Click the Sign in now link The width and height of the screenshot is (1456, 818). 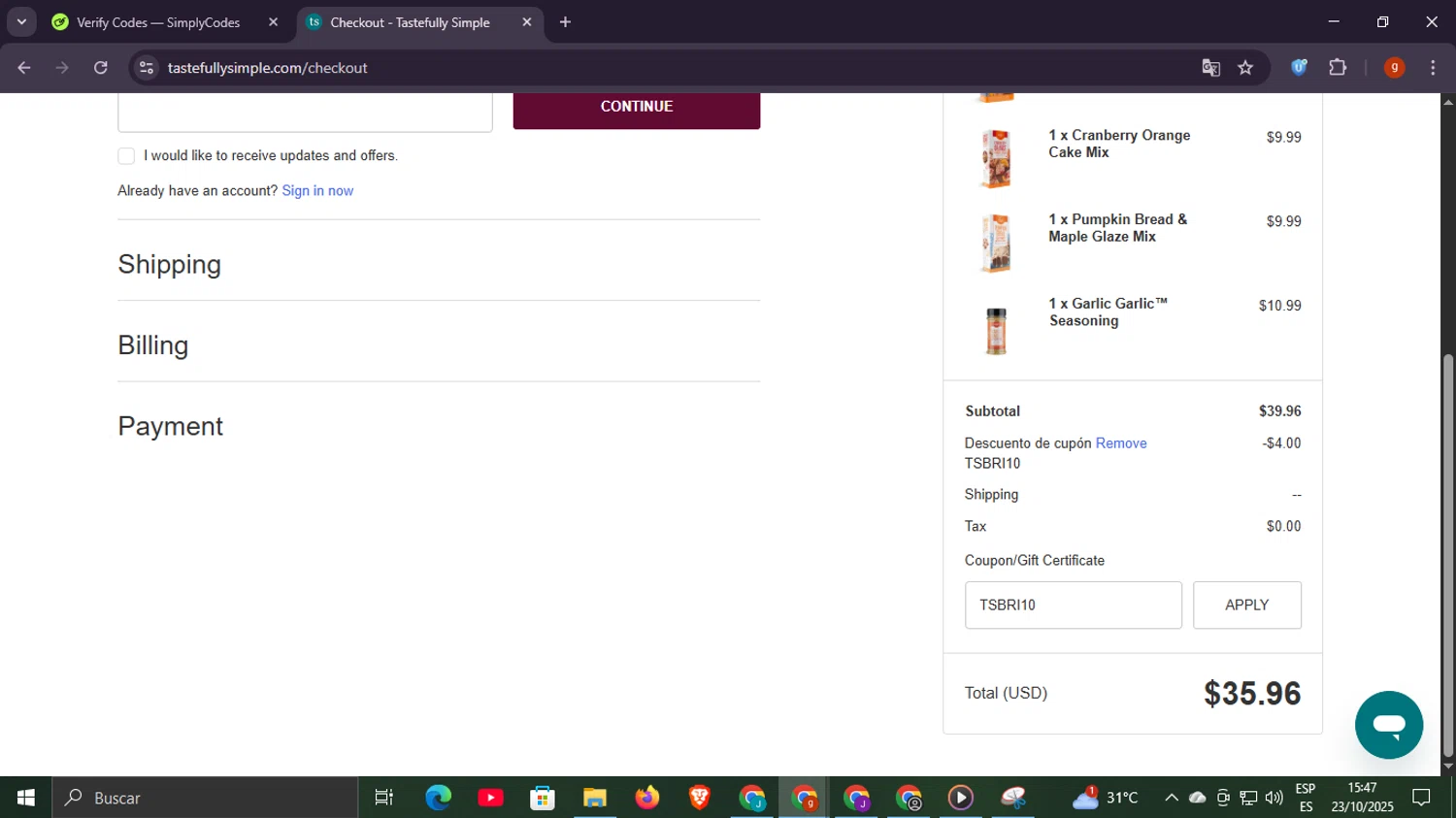317,191
